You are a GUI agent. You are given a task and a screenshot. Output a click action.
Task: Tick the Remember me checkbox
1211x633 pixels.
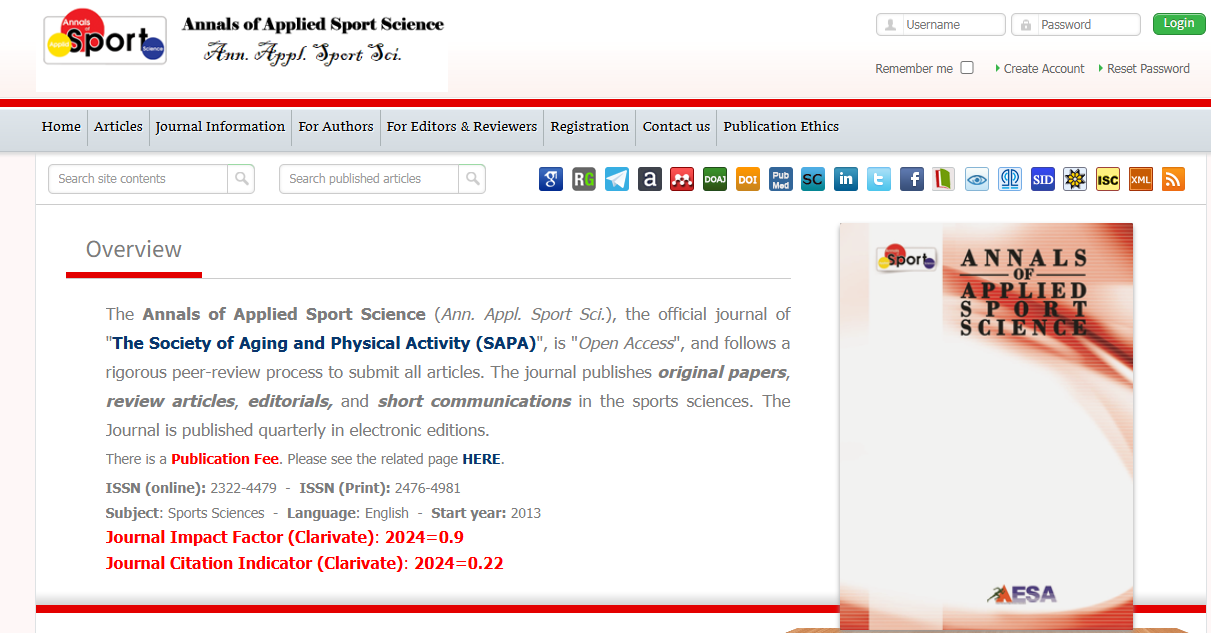point(967,68)
